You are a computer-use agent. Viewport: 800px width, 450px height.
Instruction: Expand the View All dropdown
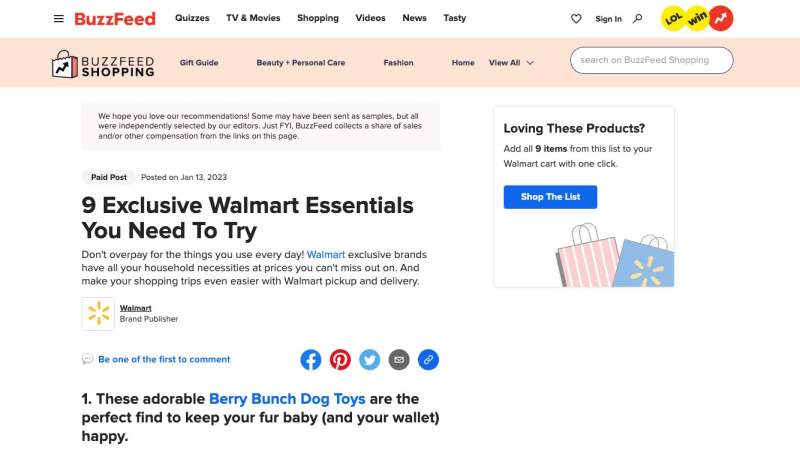pyautogui.click(x=511, y=63)
